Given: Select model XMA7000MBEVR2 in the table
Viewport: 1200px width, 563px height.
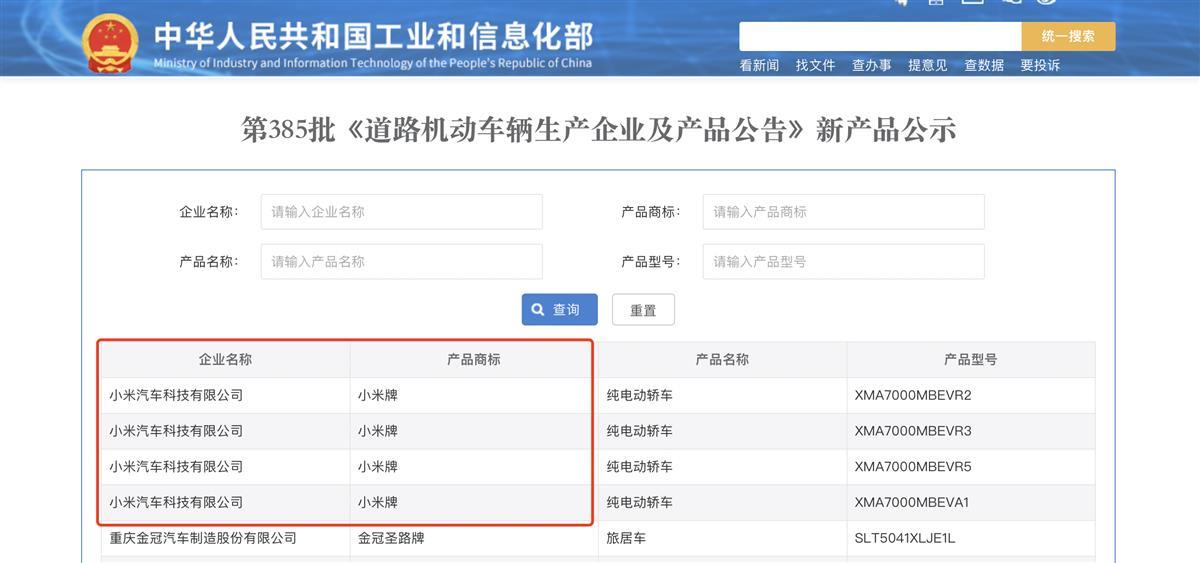Looking at the screenshot, I should tap(912, 395).
